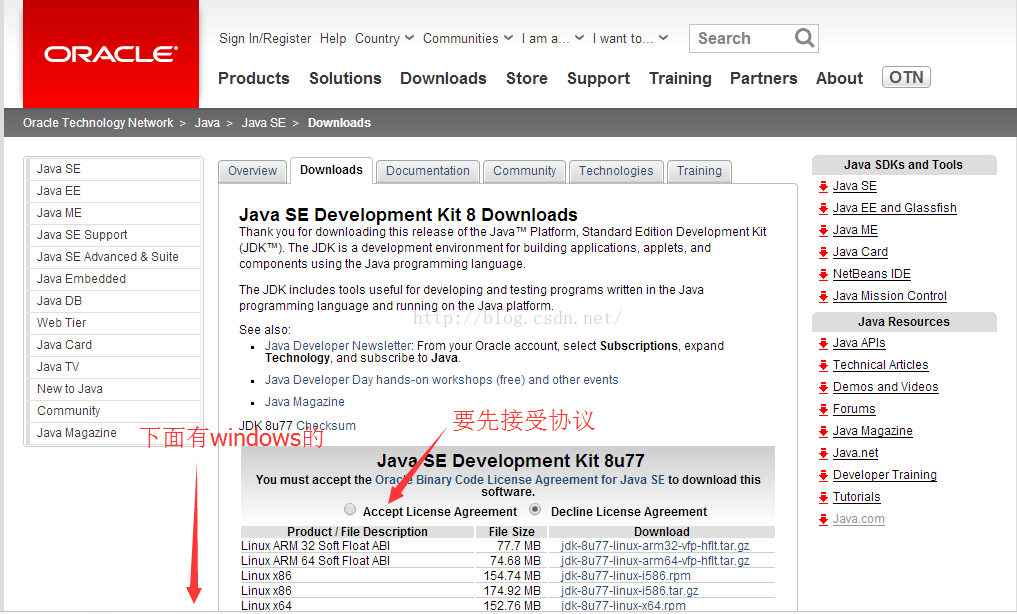Open the Training top menu
Screen dimensions: 1017x614
680,78
